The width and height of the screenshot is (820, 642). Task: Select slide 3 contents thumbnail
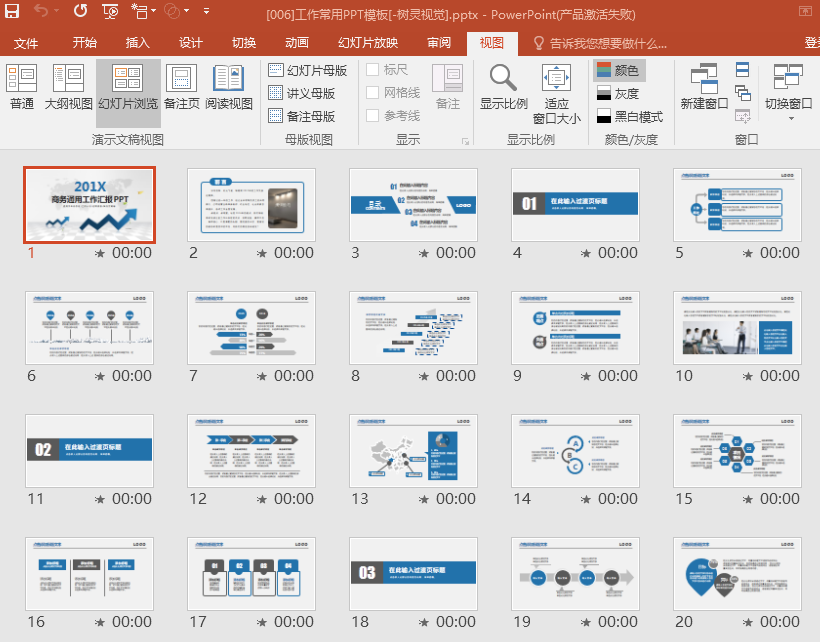pyautogui.click(x=414, y=204)
